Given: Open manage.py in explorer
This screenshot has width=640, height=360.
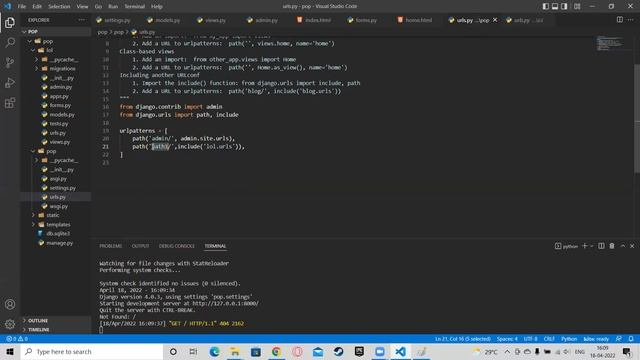Looking at the screenshot, I should point(56,243).
